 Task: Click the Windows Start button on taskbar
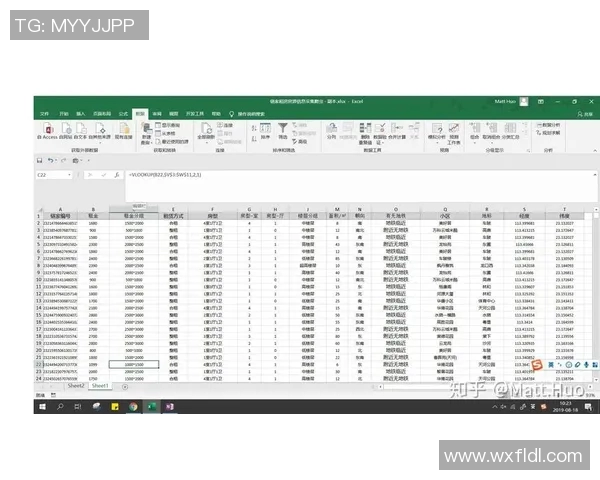[x=40, y=406]
